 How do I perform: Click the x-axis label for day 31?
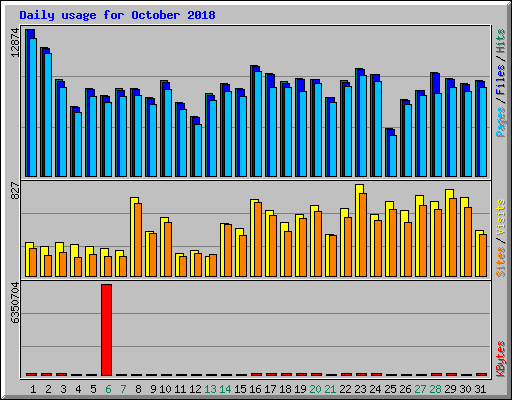click(x=480, y=389)
